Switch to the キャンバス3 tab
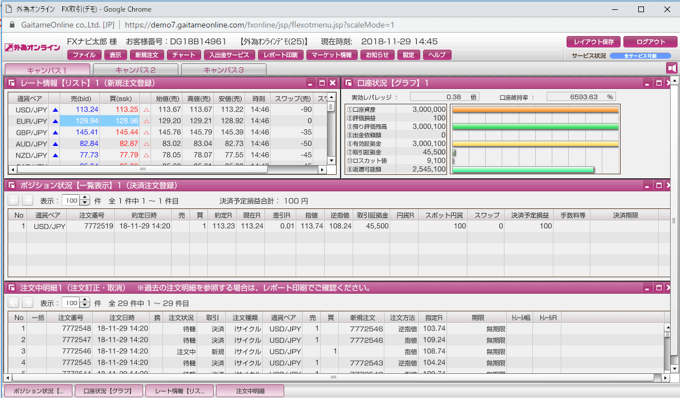The width and height of the screenshot is (680, 398). 224,69
